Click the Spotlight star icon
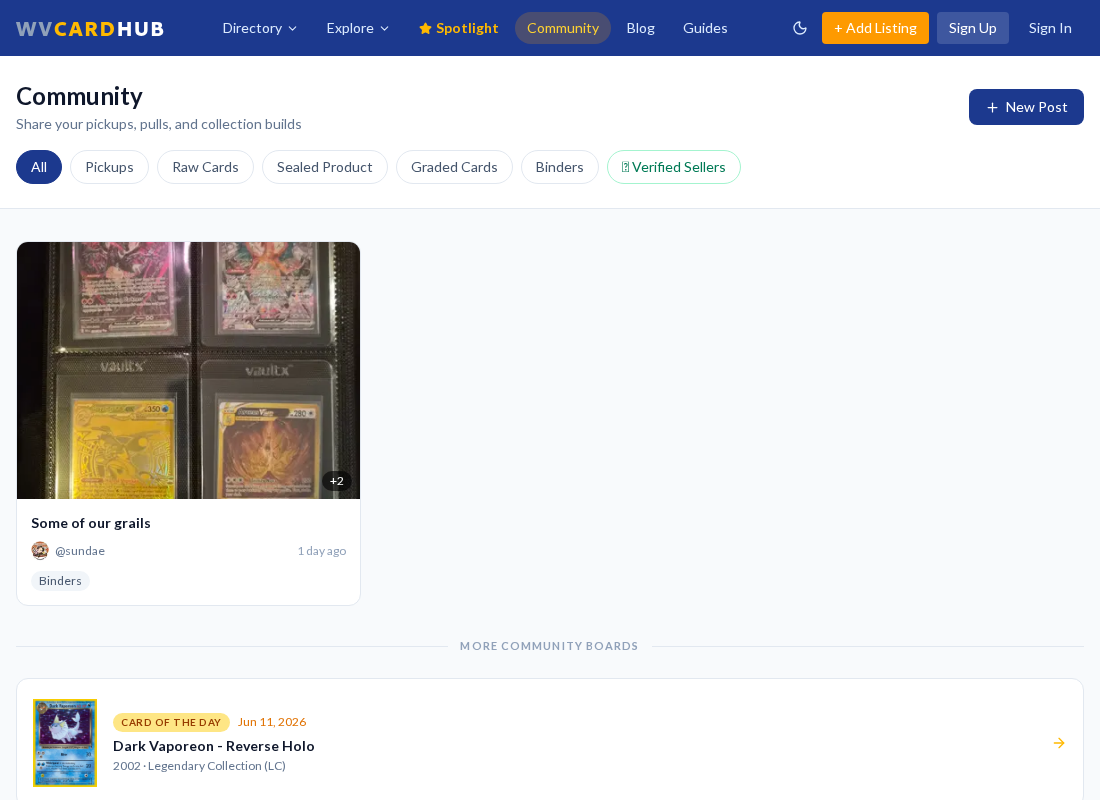The image size is (1100, 800). 425,28
